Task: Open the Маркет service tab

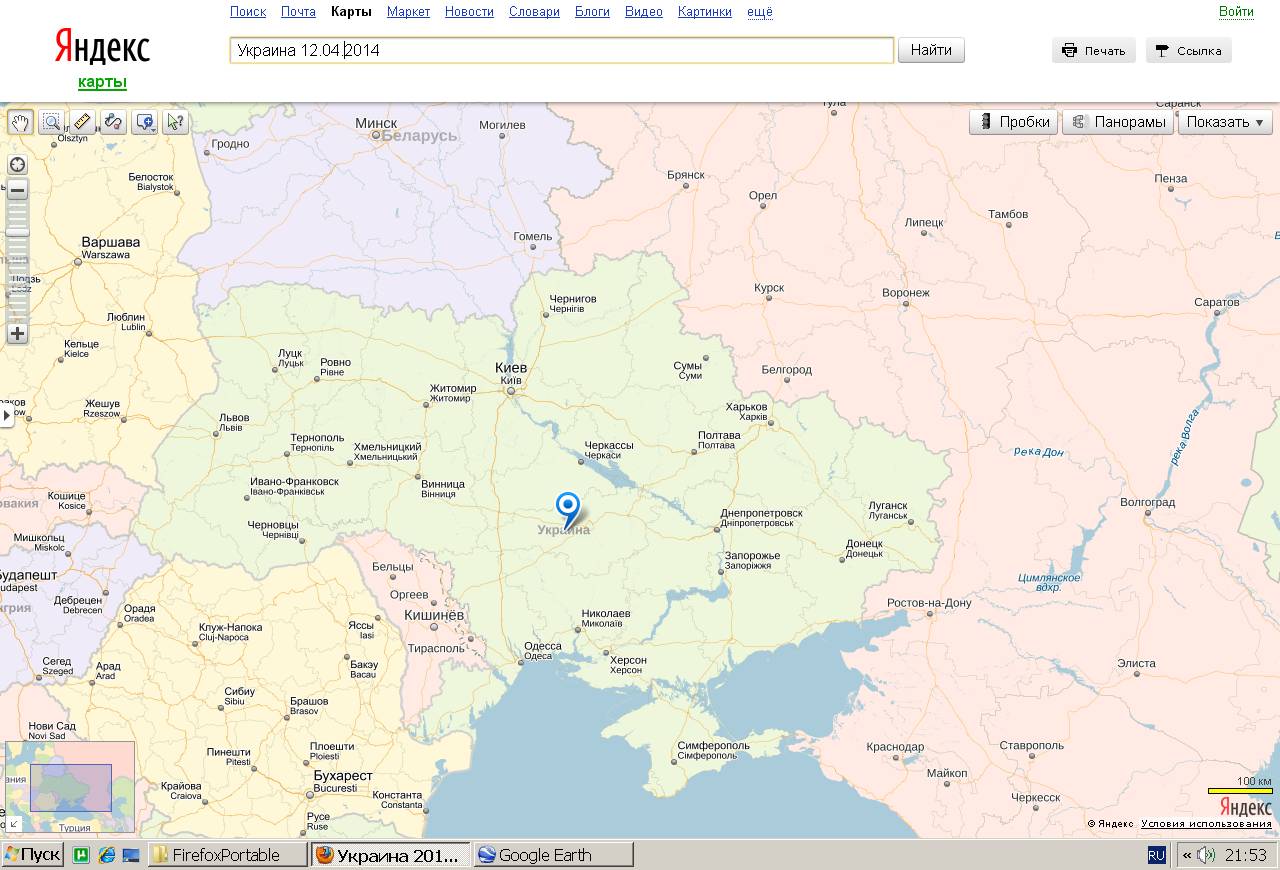Action: tap(408, 12)
